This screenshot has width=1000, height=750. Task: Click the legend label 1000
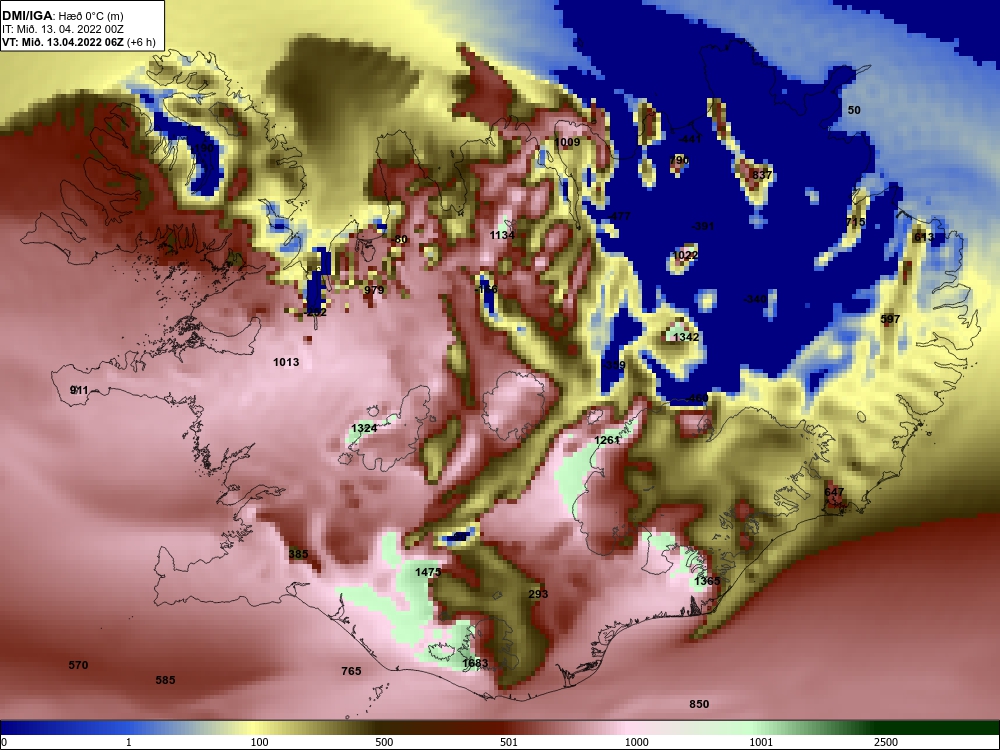click(x=636, y=742)
